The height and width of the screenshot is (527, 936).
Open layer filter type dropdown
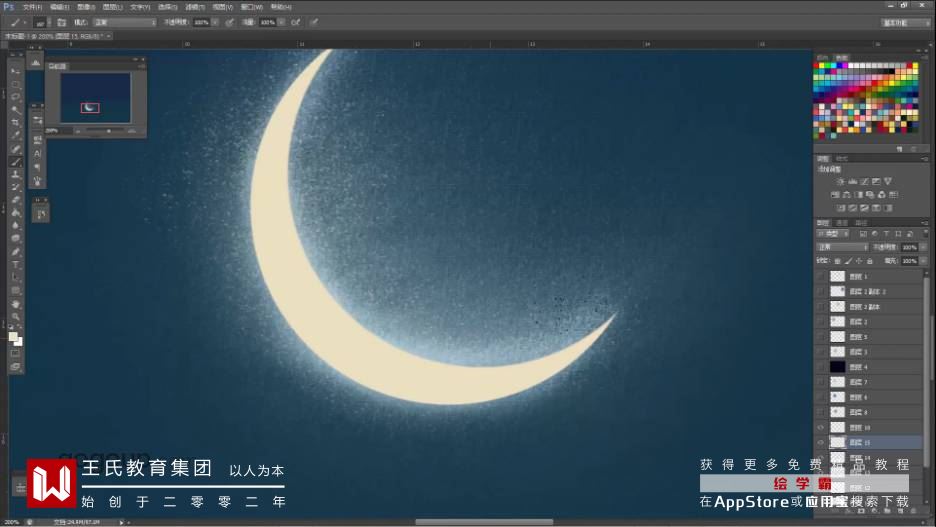(833, 233)
